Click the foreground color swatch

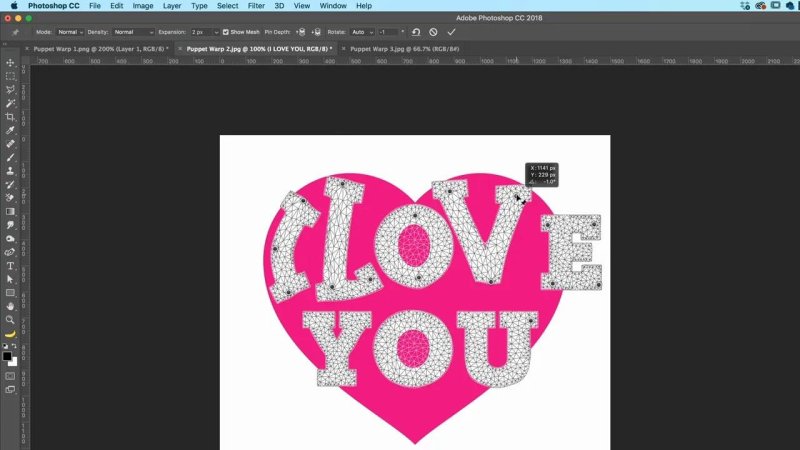(7, 356)
